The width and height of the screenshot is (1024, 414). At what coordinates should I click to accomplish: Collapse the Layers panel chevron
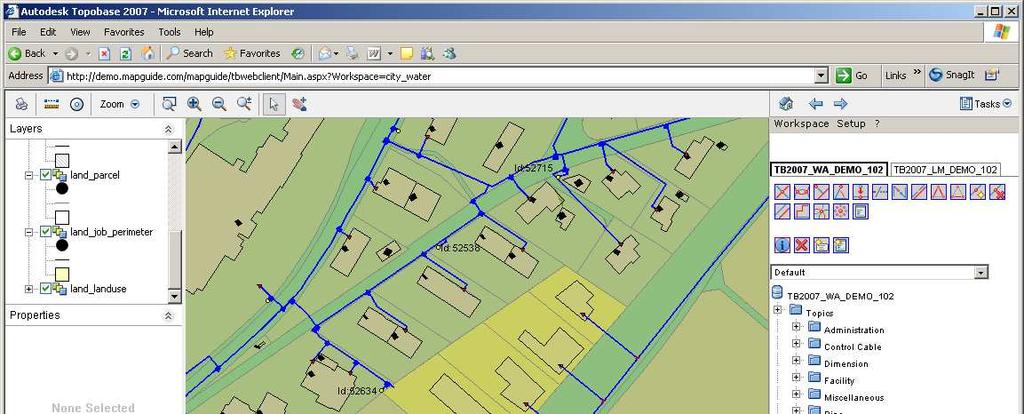[x=168, y=129]
